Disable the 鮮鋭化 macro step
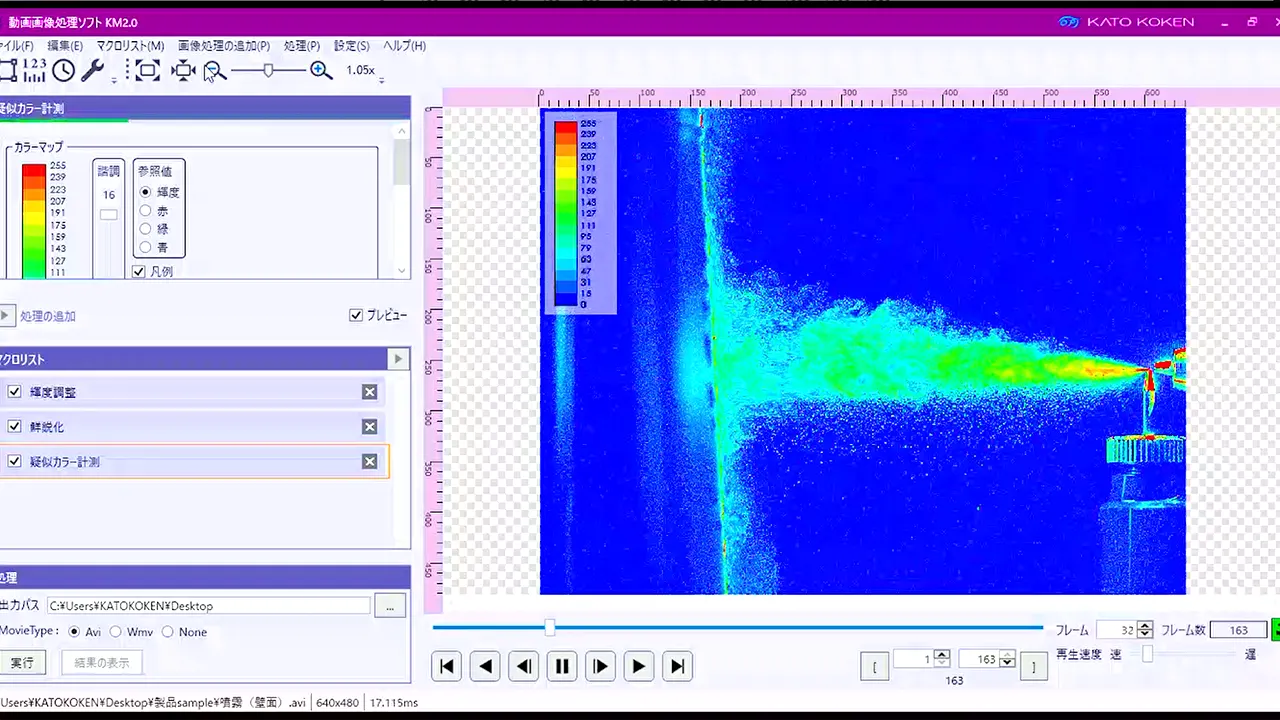The height and width of the screenshot is (720, 1280). coord(14,427)
